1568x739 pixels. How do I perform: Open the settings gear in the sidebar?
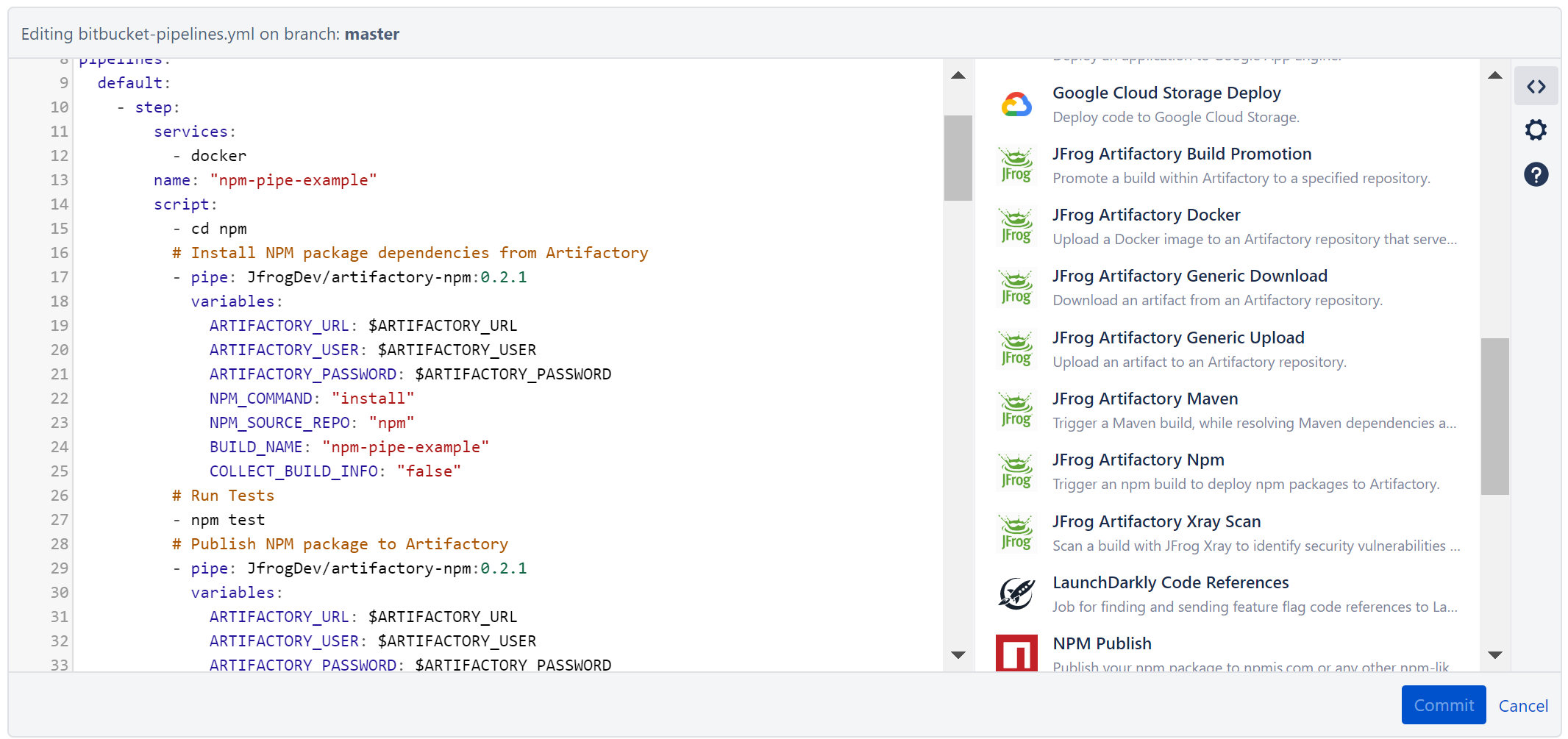[1536, 129]
